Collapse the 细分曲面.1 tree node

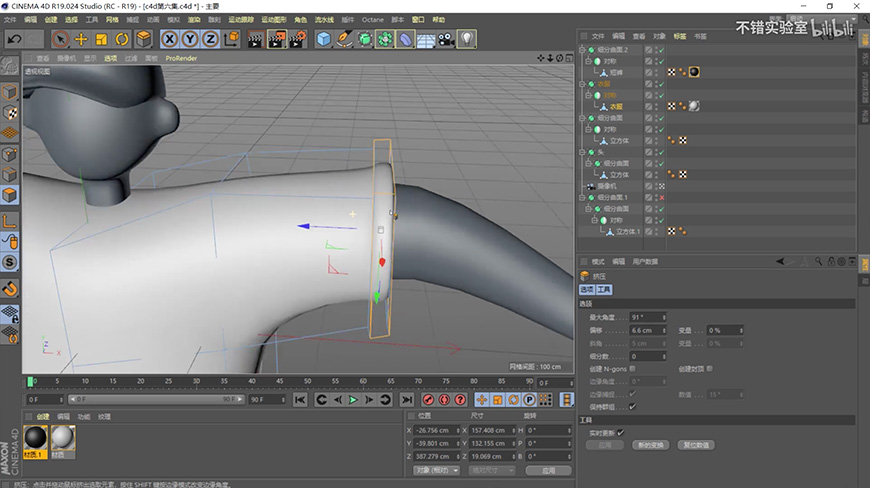582,197
